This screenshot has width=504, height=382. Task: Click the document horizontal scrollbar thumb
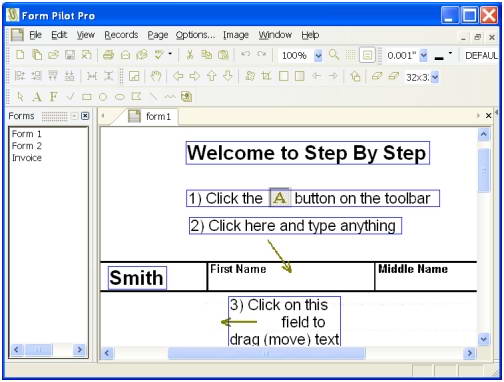pyautogui.click(x=267, y=353)
